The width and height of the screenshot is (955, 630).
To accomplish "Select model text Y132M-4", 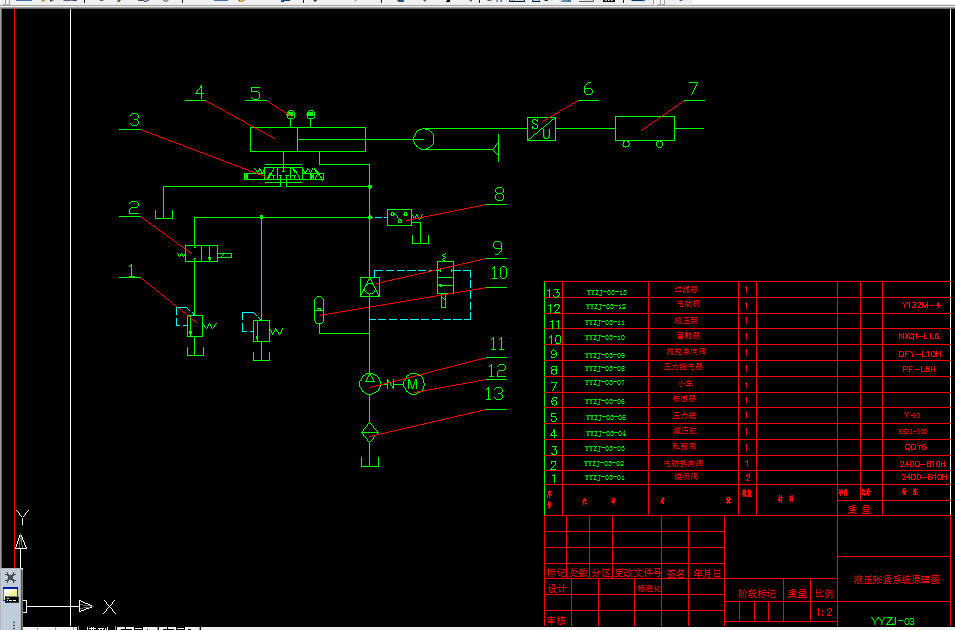I will pos(922,305).
